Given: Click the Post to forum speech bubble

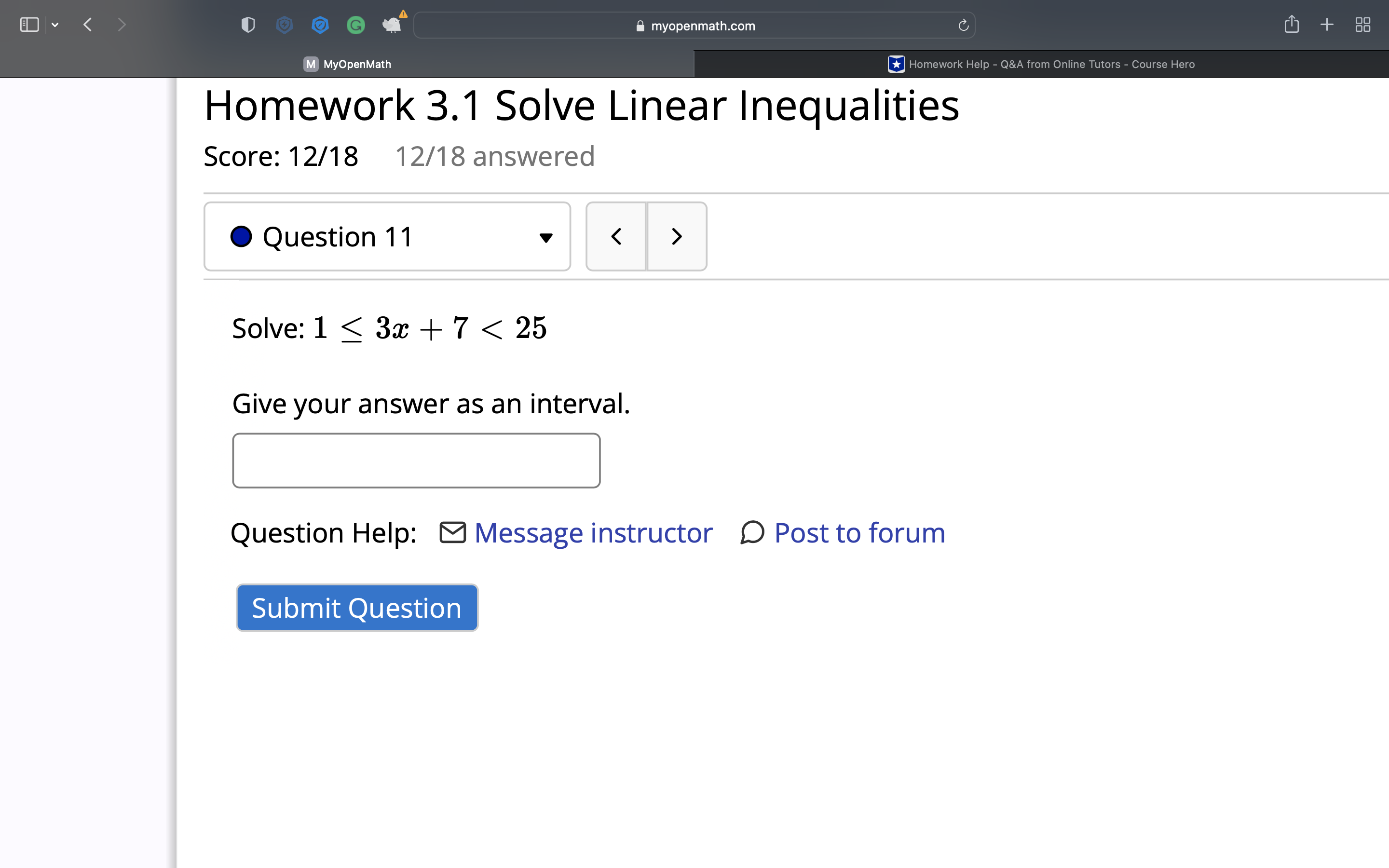Looking at the screenshot, I should click(752, 533).
